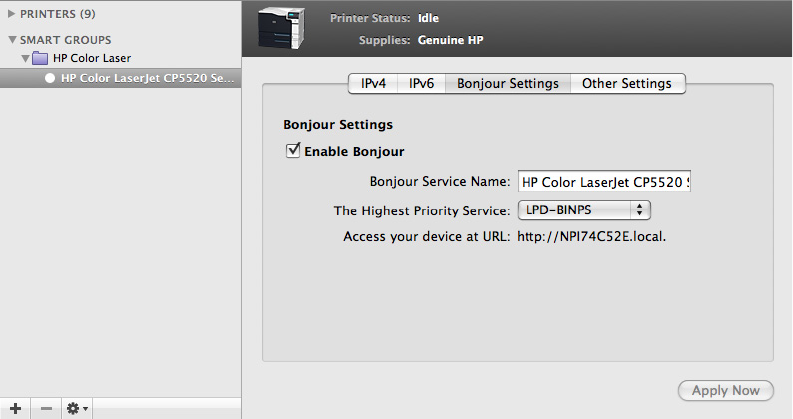Collapse the HP Color Laser group
This screenshot has height=419, width=793.
point(25,58)
